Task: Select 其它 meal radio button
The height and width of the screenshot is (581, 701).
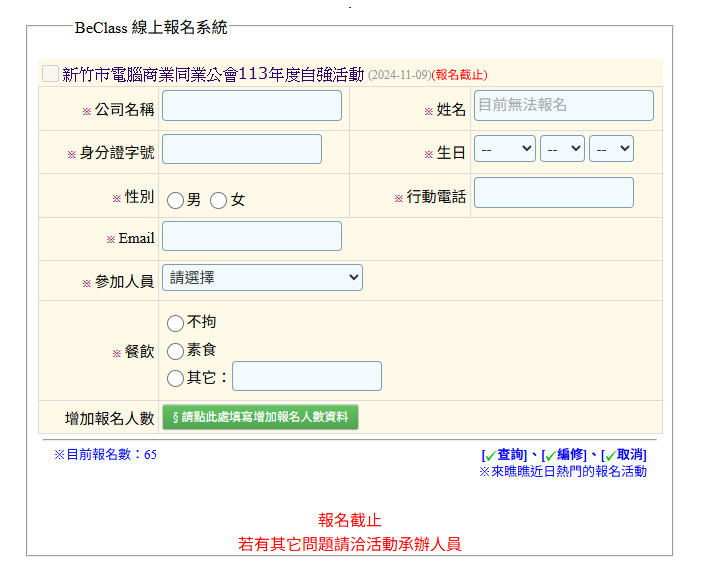Action: (175, 378)
